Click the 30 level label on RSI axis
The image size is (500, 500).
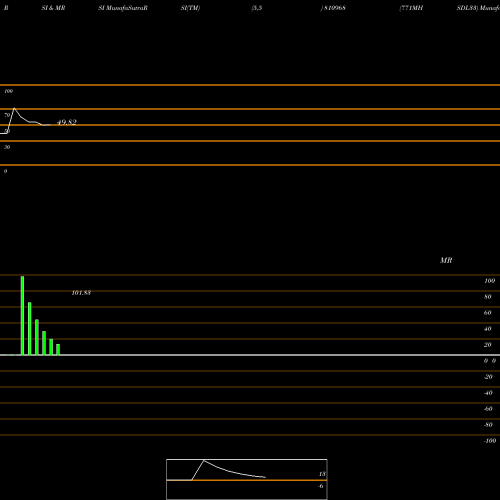[7, 147]
